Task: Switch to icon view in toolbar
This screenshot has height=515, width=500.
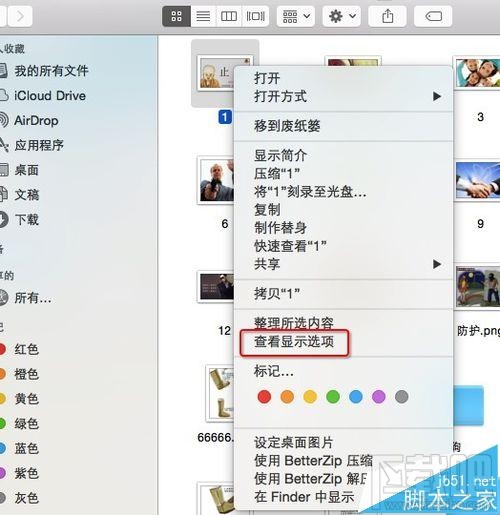Action: [176, 16]
